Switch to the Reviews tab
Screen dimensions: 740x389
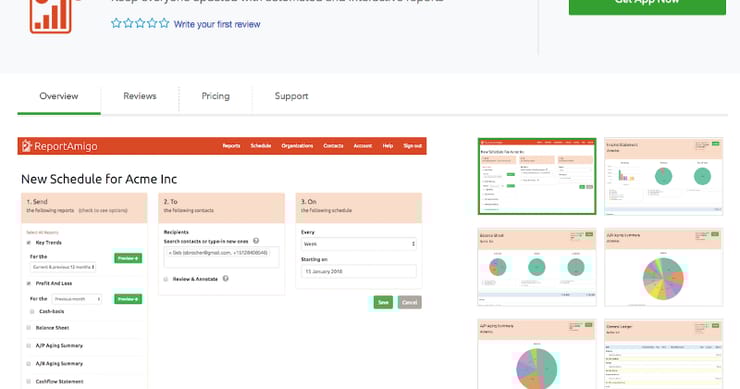(x=140, y=96)
